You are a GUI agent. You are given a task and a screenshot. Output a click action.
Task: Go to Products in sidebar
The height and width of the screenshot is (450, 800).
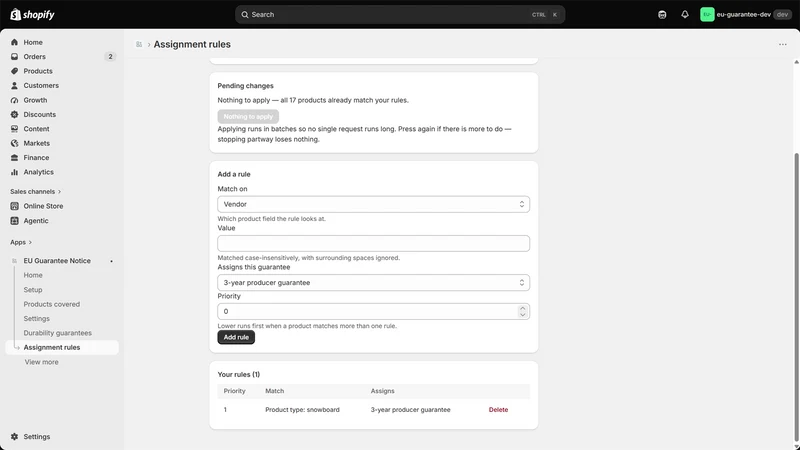[x=38, y=71]
